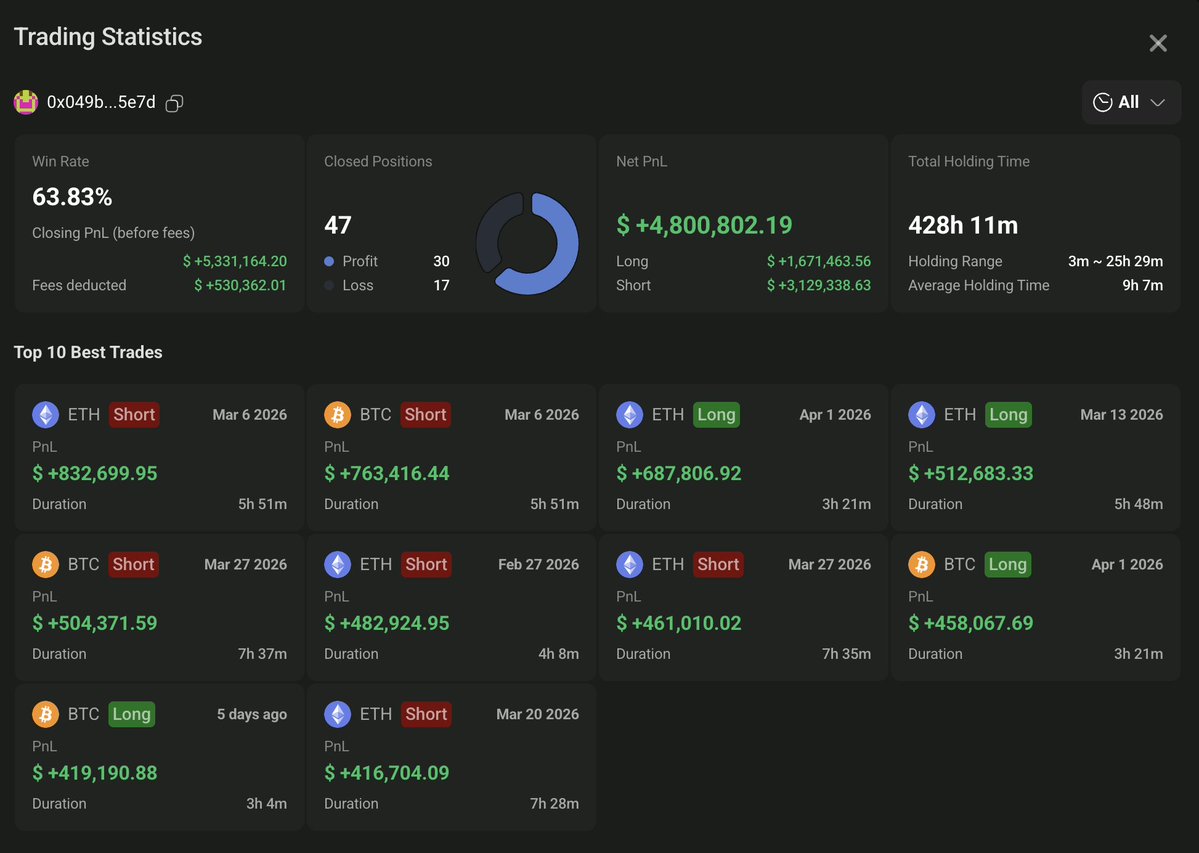Click the wallet address text 0x049b...5e7d
Image resolution: width=1199 pixels, height=853 pixels.
[101, 102]
